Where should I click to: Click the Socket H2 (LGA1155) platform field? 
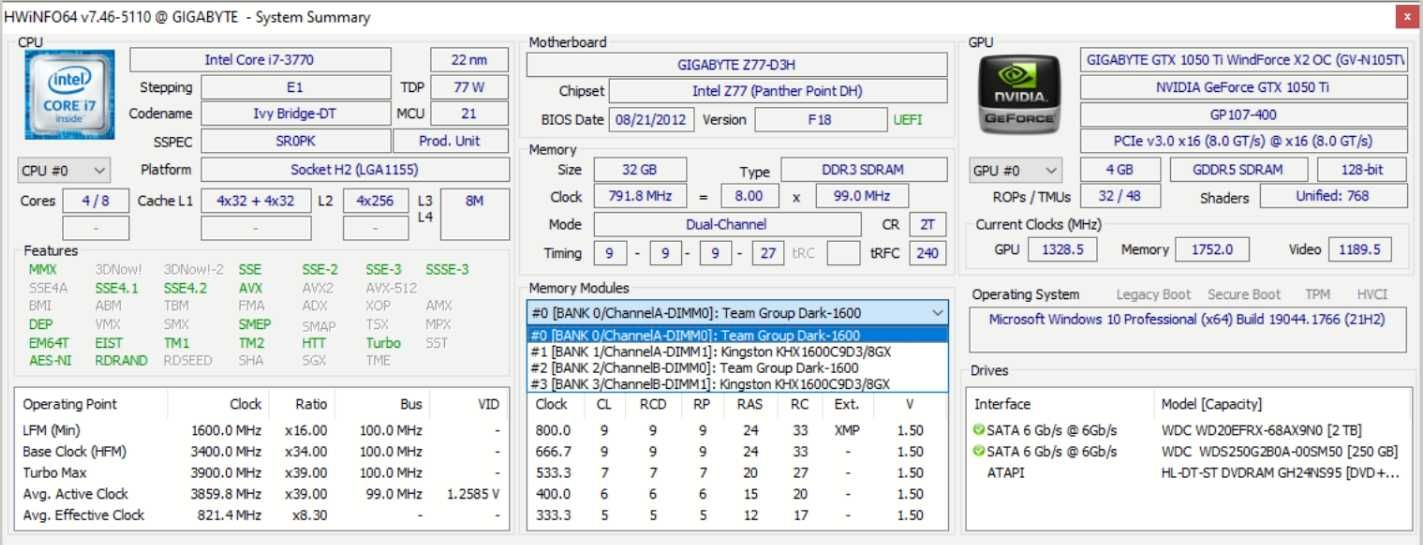(x=354, y=170)
